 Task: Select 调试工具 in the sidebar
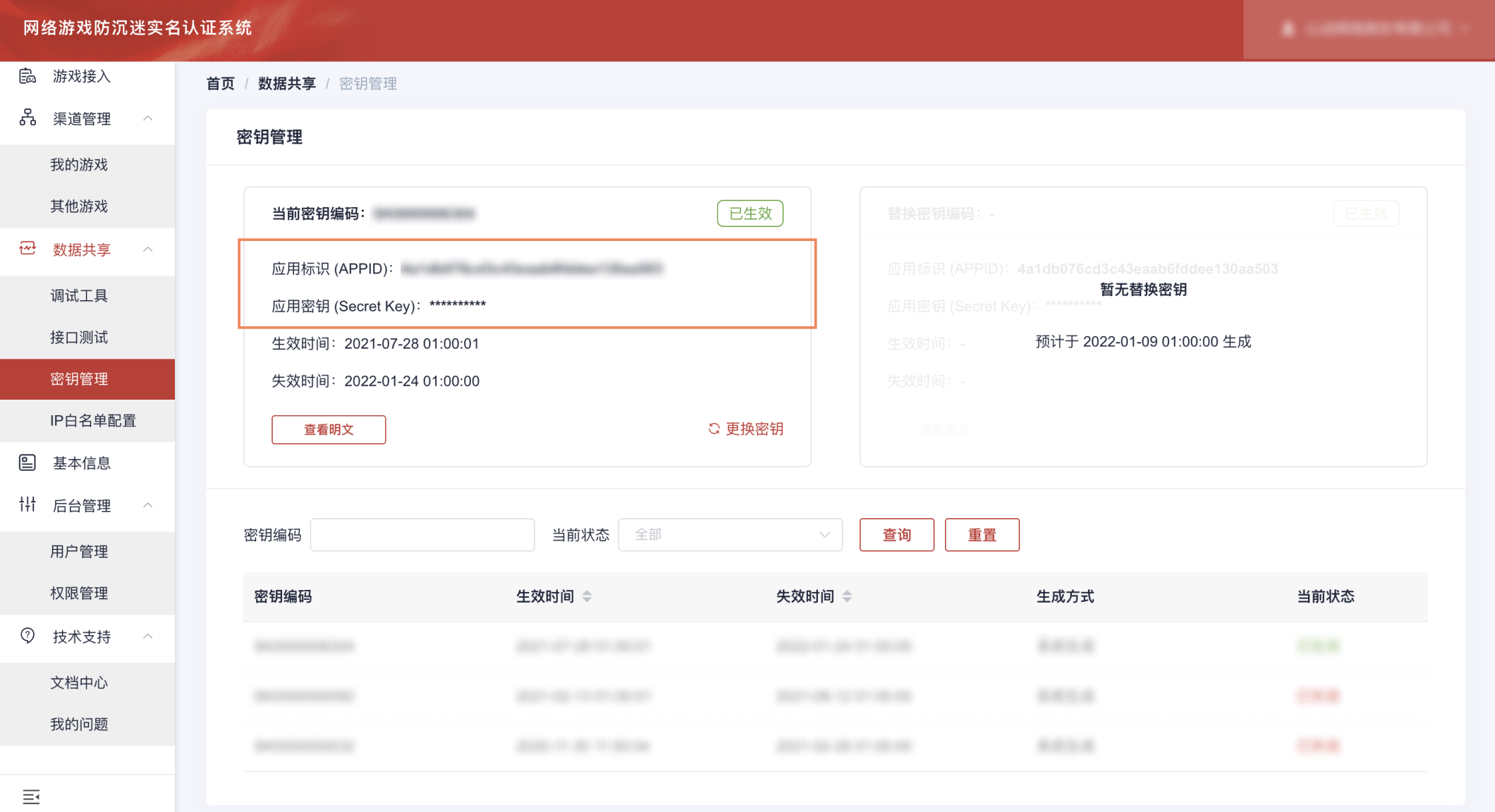pos(79,295)
